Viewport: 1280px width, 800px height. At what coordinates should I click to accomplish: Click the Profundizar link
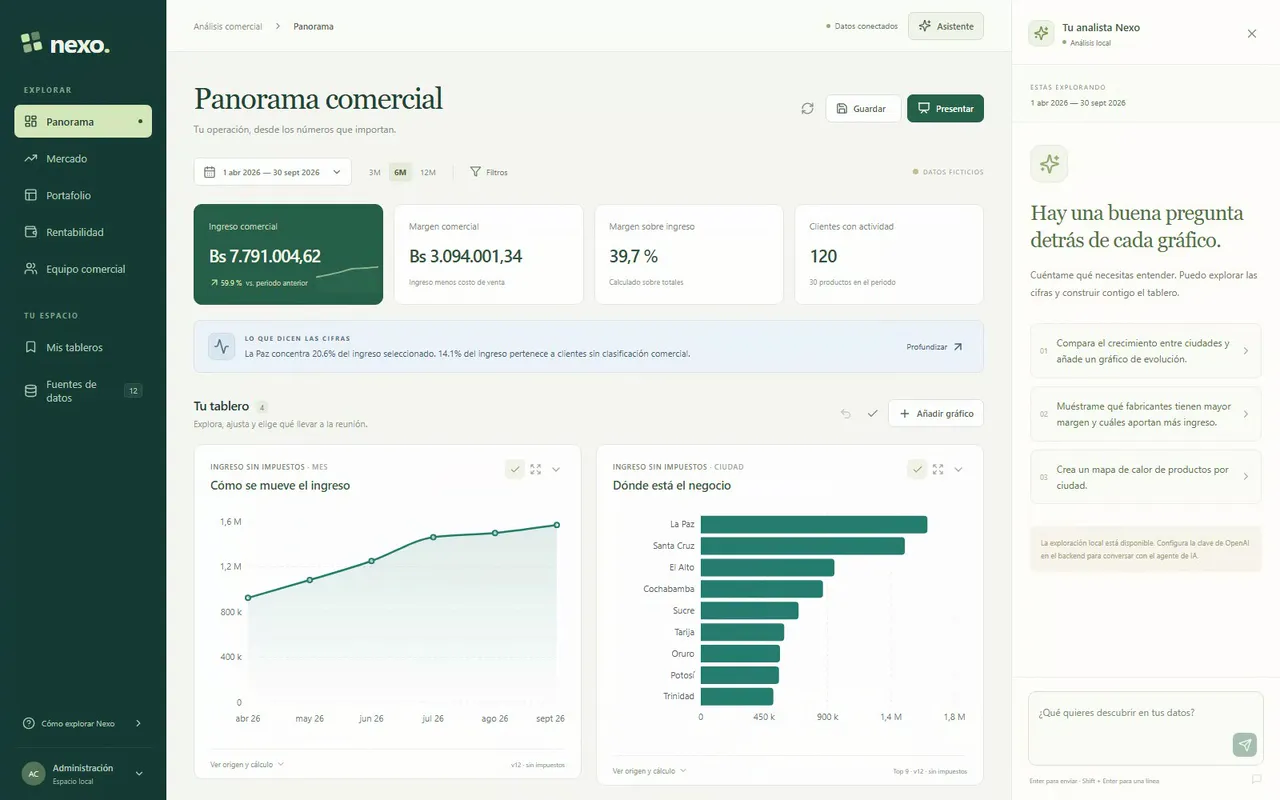934,347
